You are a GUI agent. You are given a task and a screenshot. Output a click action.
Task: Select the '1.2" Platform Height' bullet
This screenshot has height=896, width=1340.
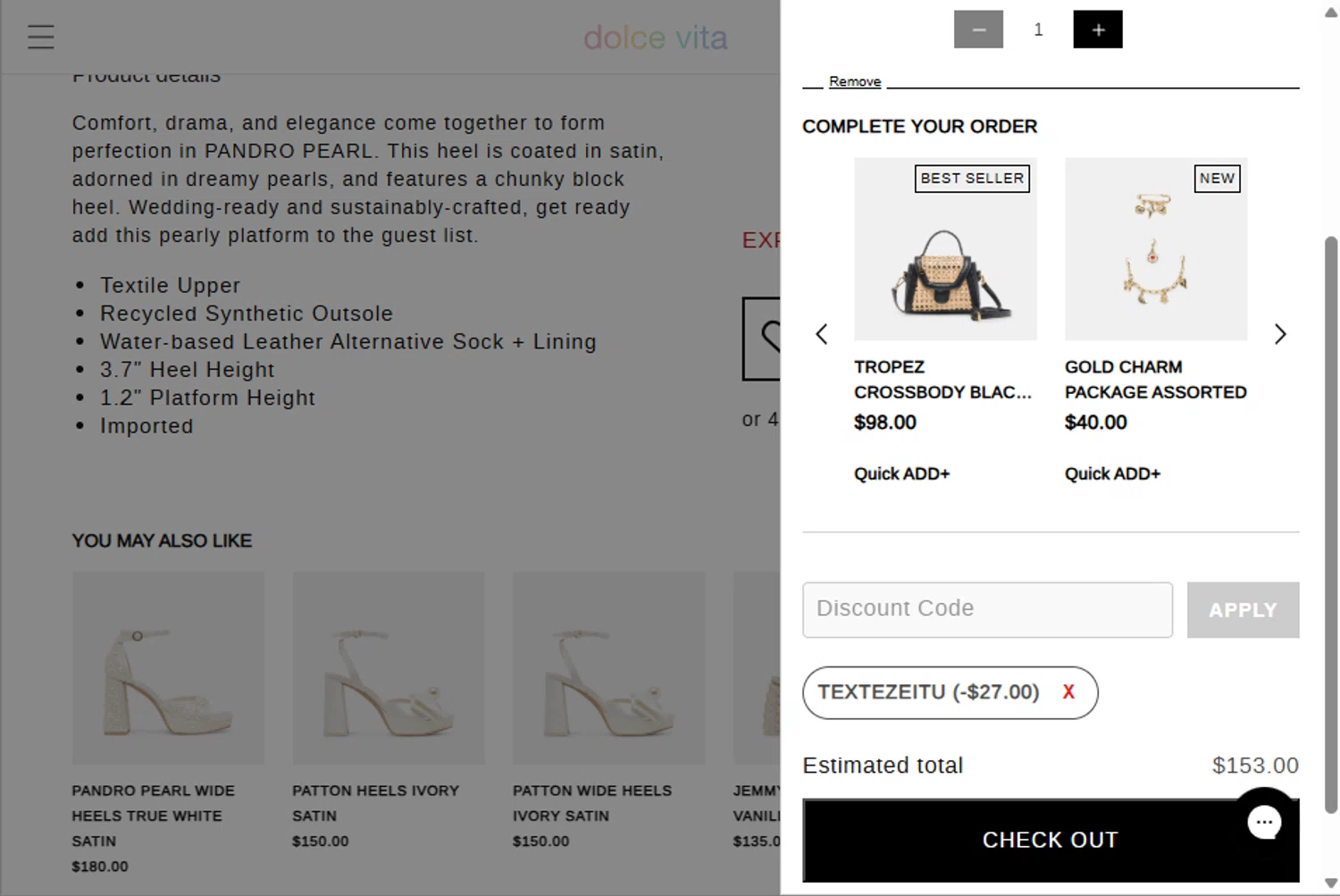(x=207, y=398)
